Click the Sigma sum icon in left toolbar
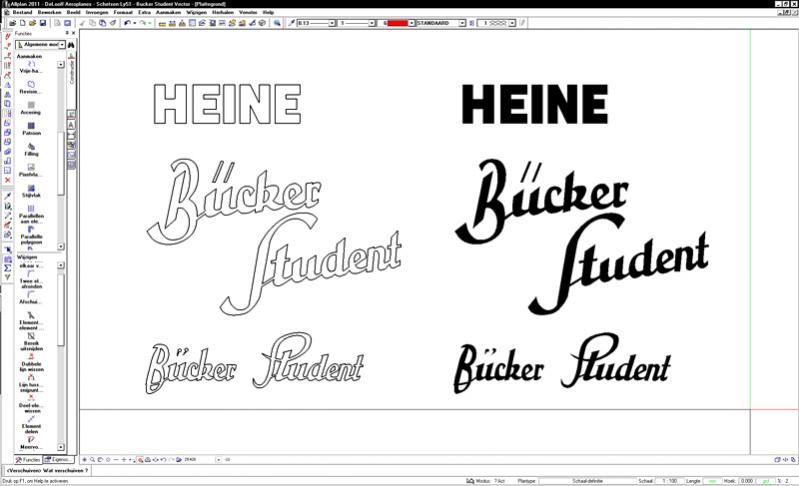 click(x=7, y=268)
